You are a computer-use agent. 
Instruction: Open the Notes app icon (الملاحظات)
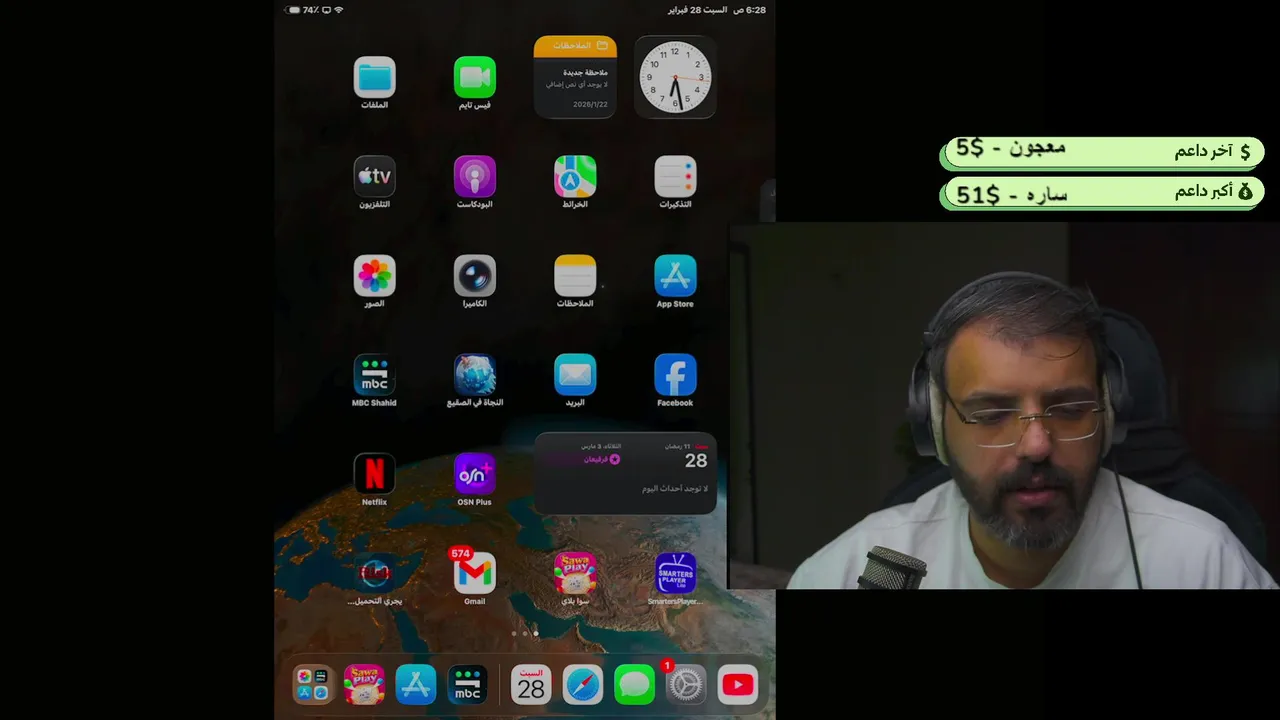[575, 275]
